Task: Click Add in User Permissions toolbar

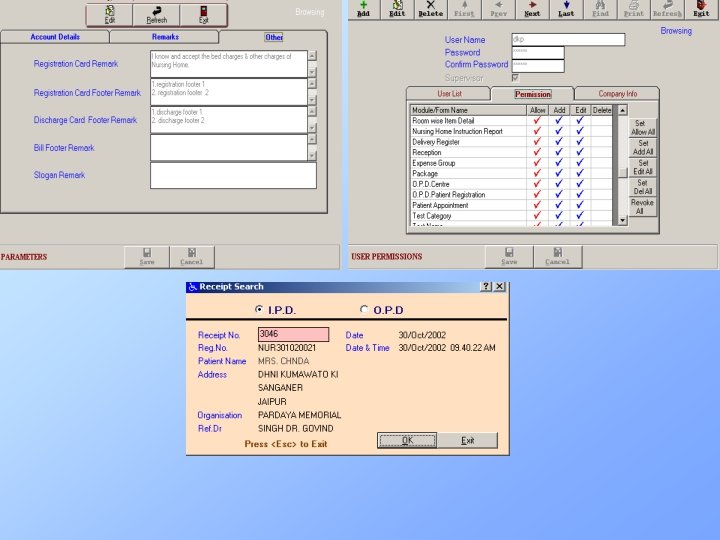Action: [x=363, y=9]
